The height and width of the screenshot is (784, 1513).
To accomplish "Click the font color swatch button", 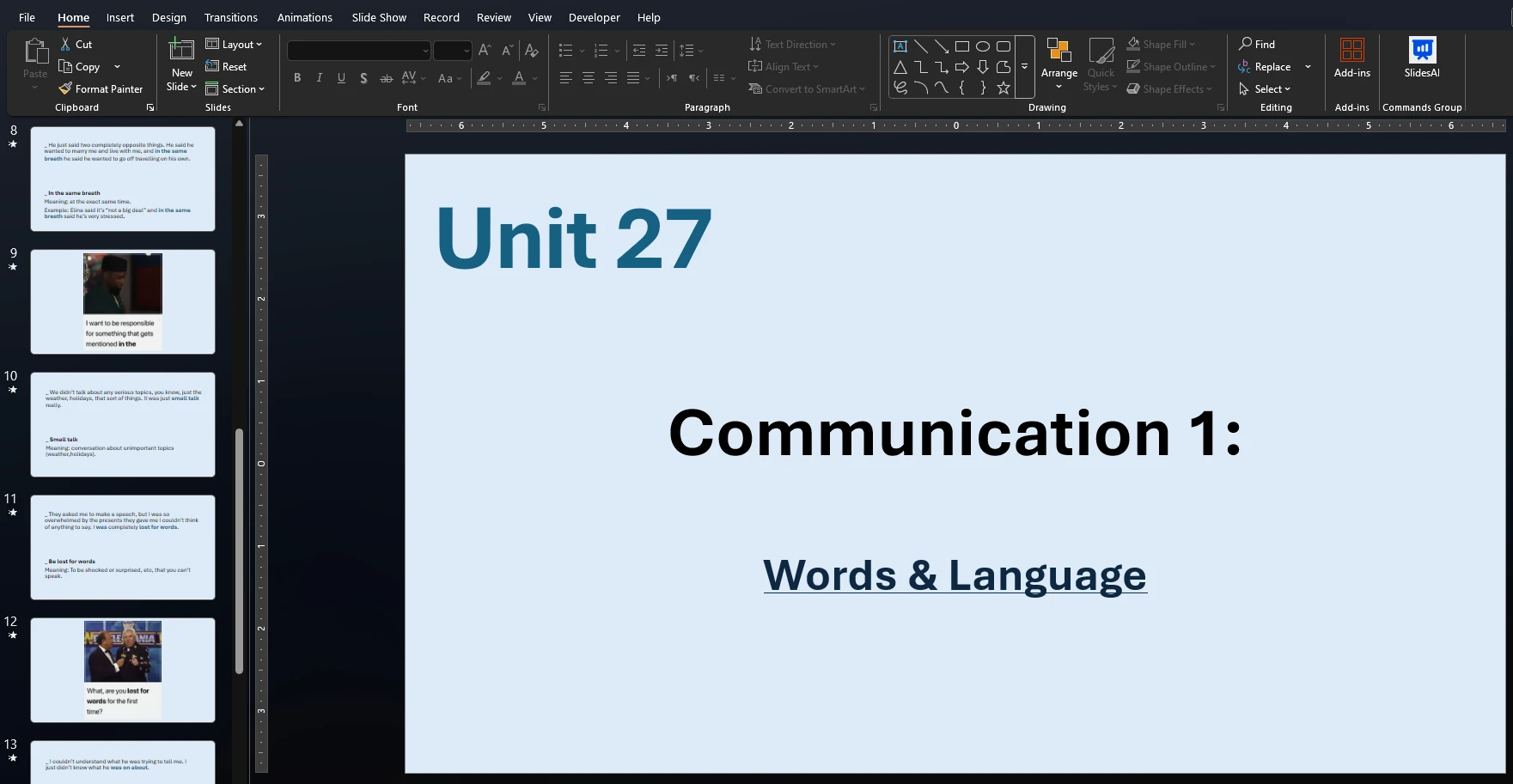I will (519, 78).
